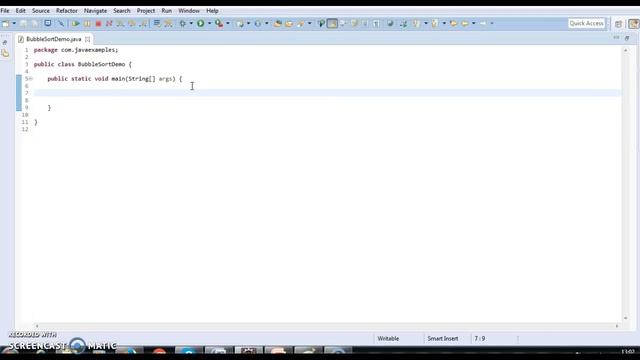Viewport: 640px width, 360px height.
Task: Open the External Tools dropdown arrow
Action: pos(227,24)
